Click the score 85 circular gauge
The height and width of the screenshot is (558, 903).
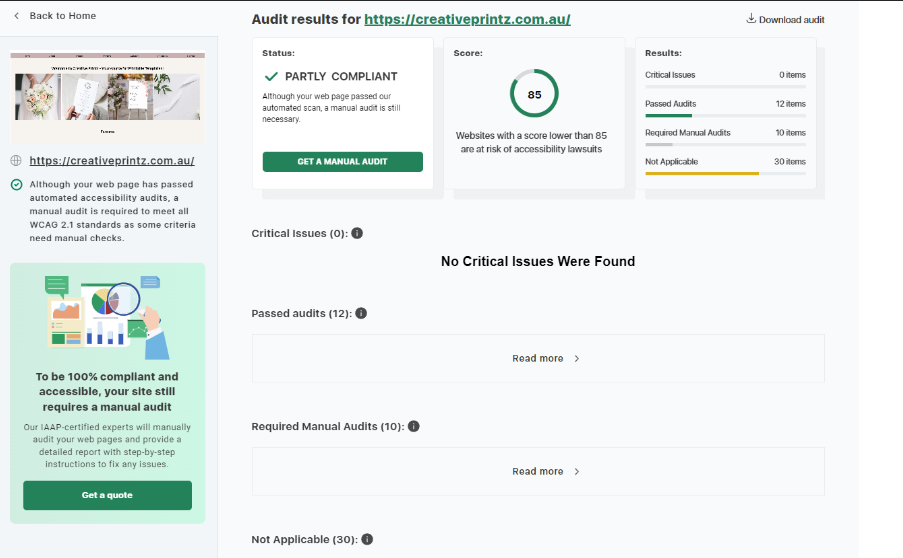coord(534,95)
